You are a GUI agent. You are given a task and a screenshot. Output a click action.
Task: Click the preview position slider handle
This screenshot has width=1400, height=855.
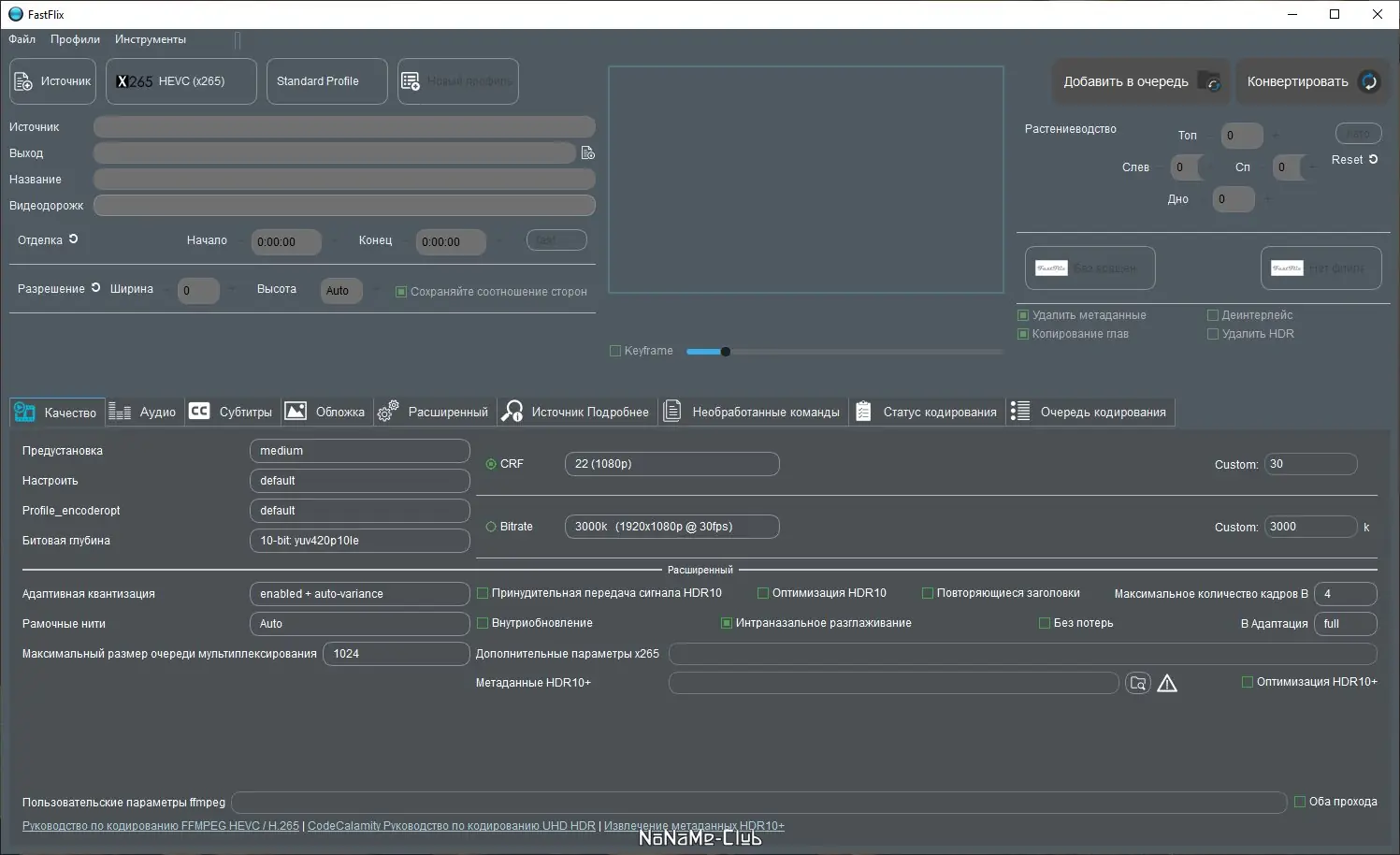725,352
